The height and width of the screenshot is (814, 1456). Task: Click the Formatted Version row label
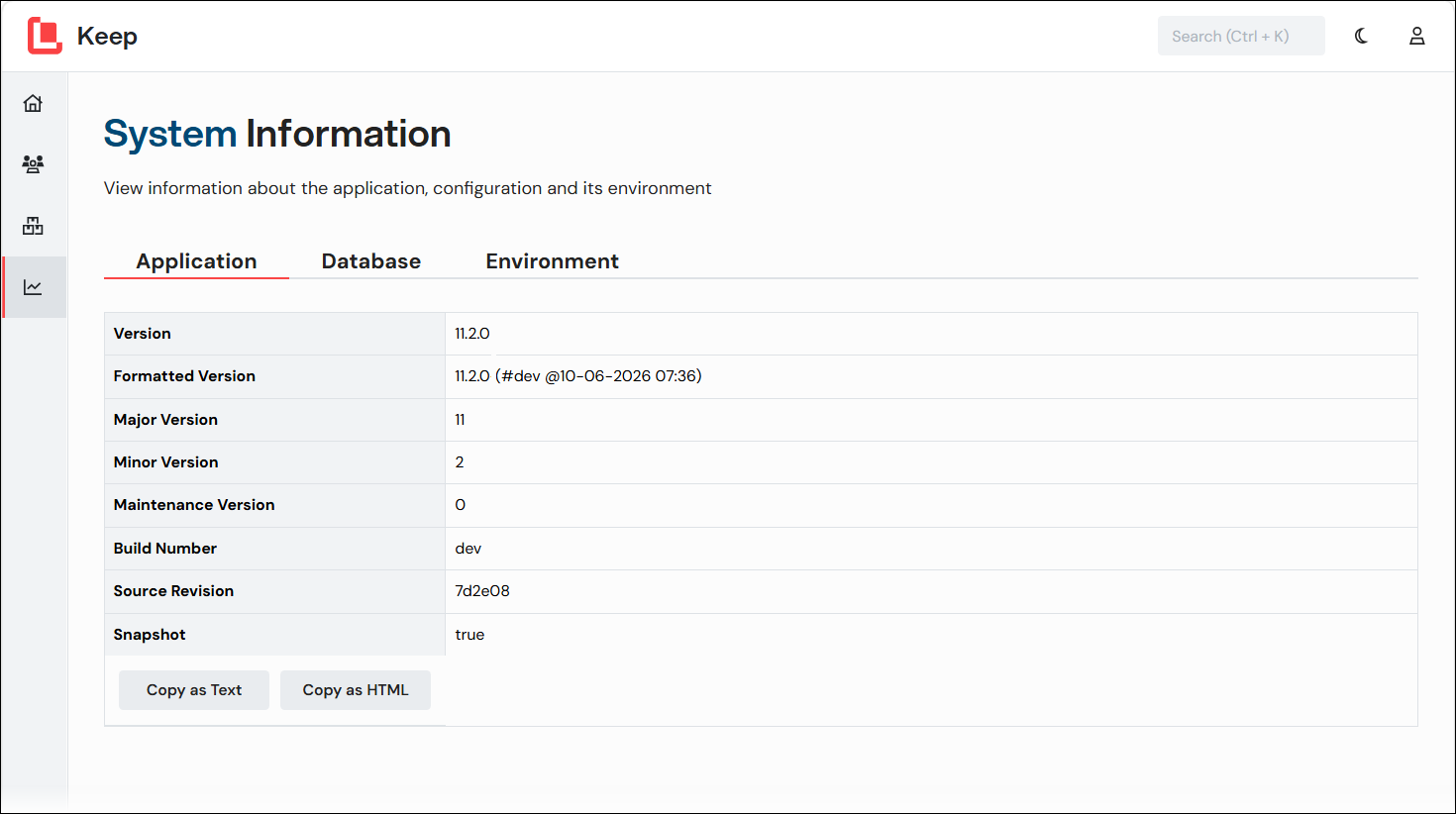point(184,376)
